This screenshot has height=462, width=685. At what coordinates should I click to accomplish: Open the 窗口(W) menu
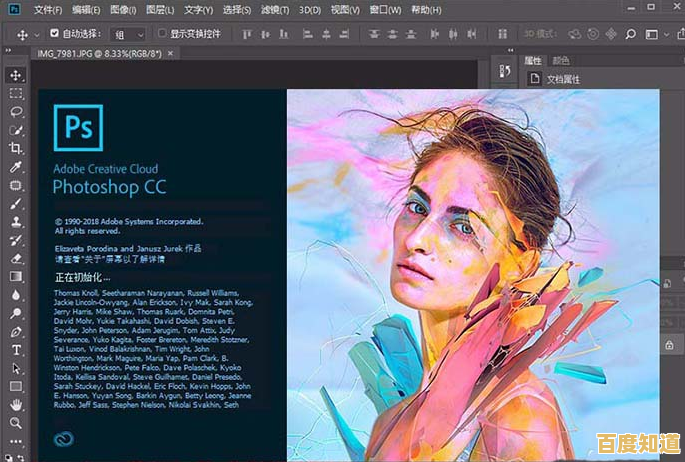tap(385, 10)
